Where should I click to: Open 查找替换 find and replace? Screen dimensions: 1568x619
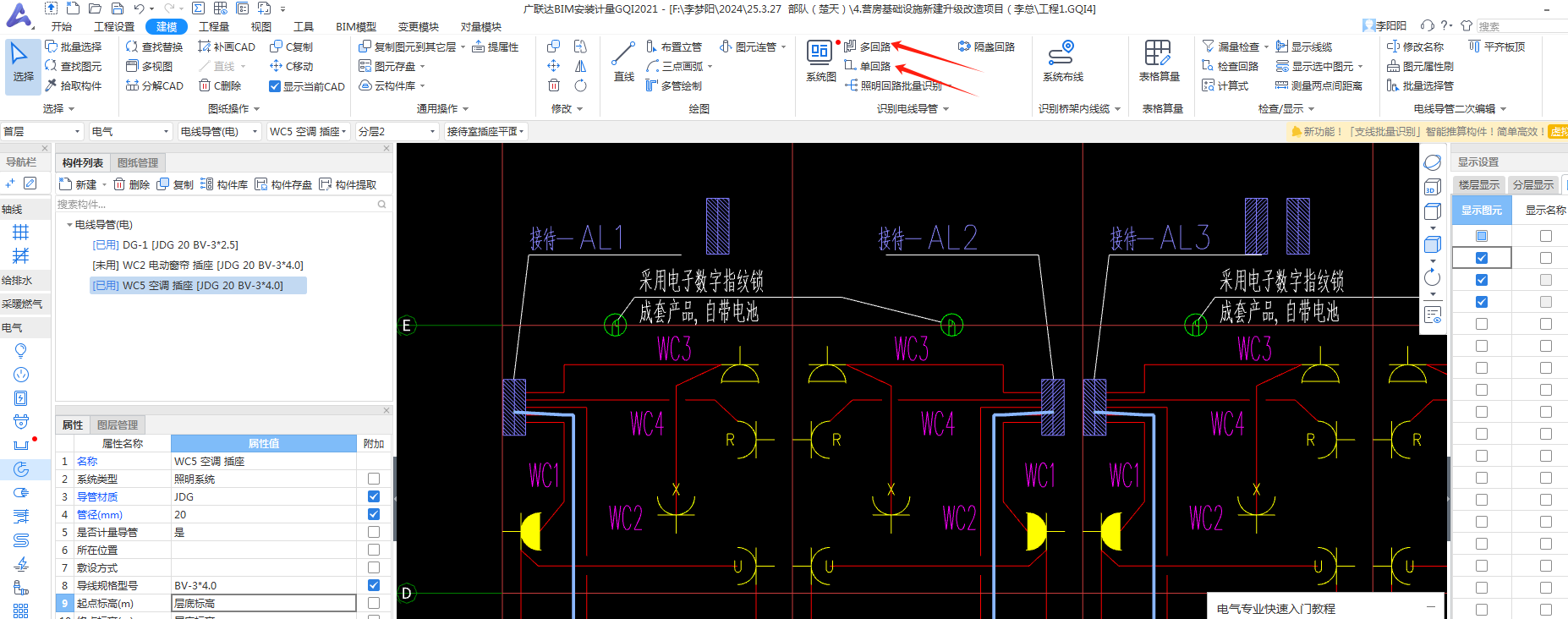[154, 47]
